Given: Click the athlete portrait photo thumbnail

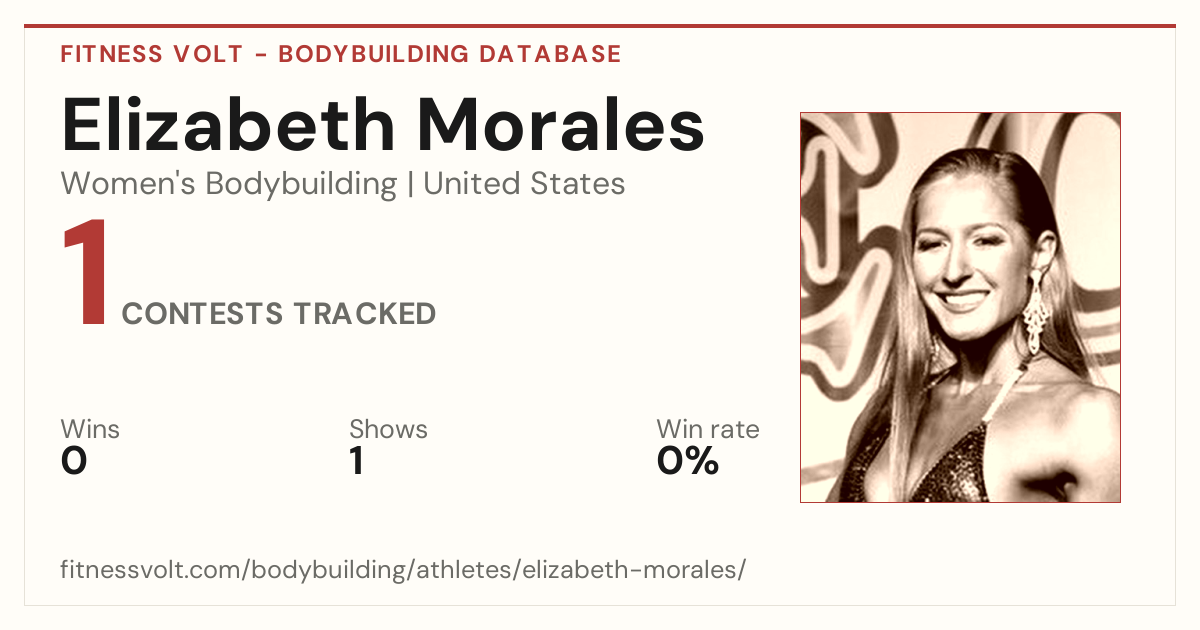Looking at the screenshot, I should (960, 307).
